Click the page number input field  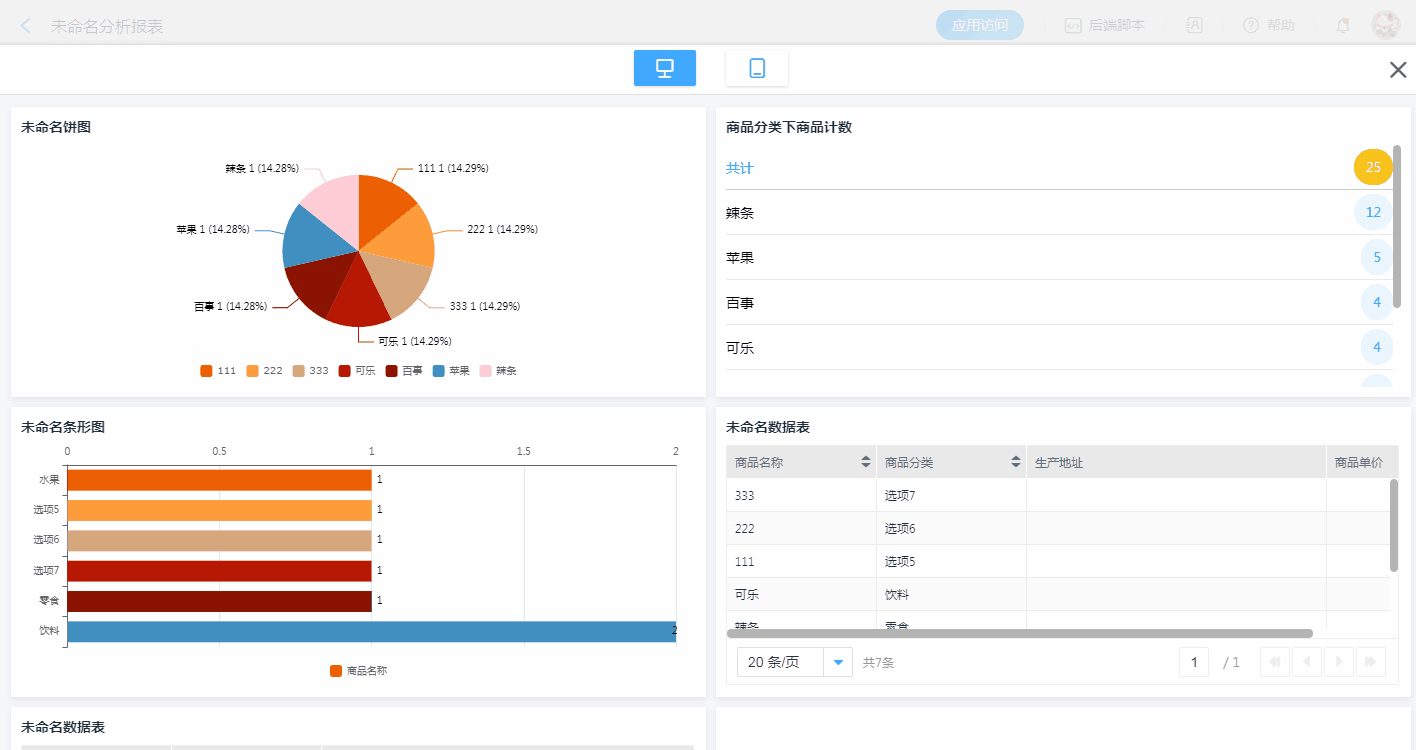[x=1193, y=662]
